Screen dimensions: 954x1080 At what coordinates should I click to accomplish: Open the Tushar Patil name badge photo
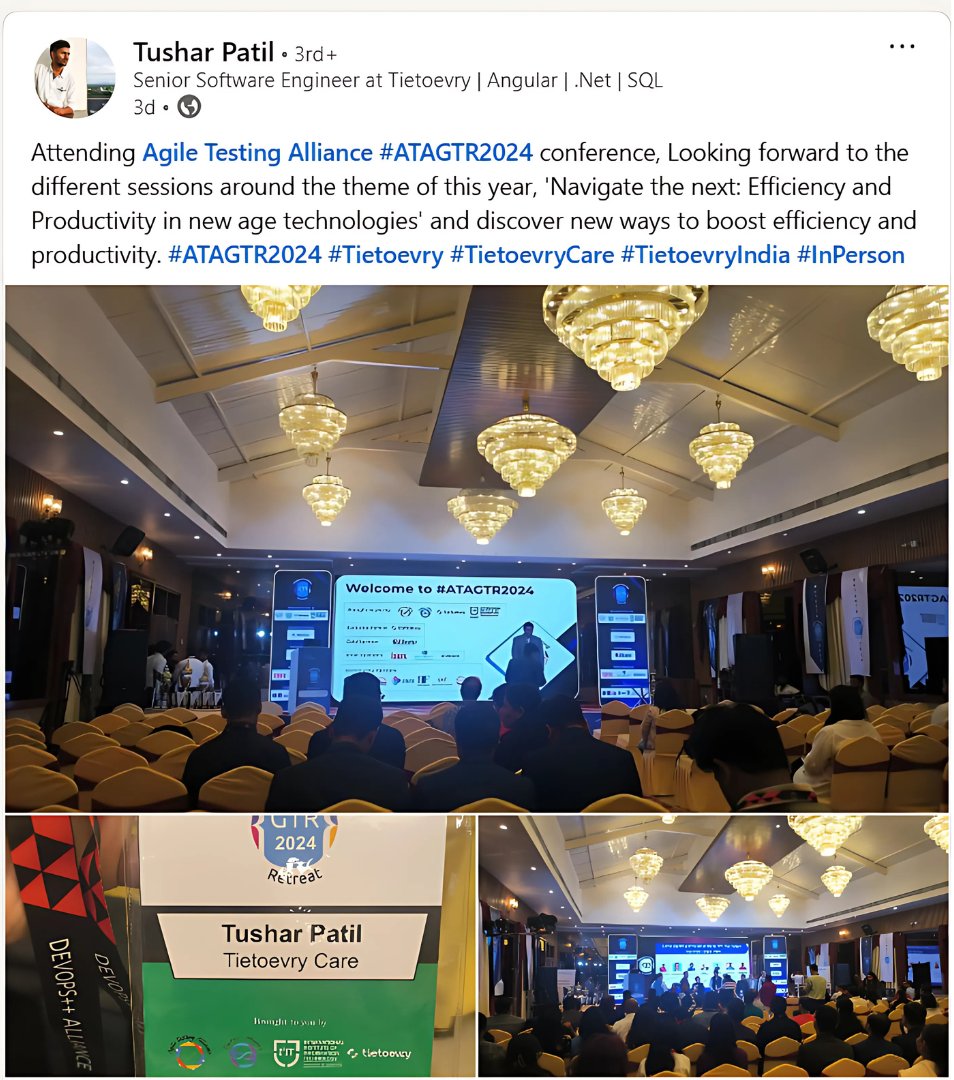[x=240, y=946]
